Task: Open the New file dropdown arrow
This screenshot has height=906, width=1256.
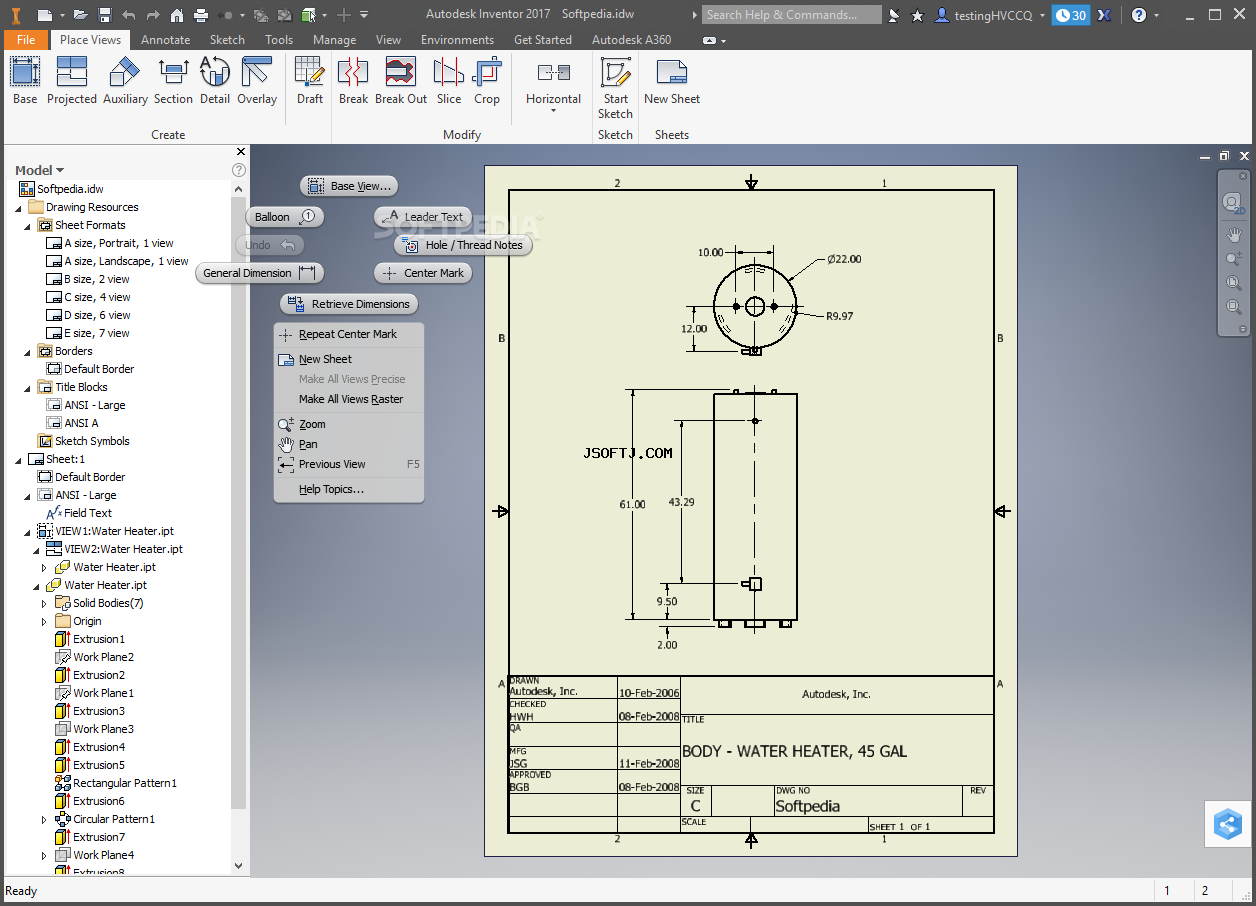Action: (61, 15)
